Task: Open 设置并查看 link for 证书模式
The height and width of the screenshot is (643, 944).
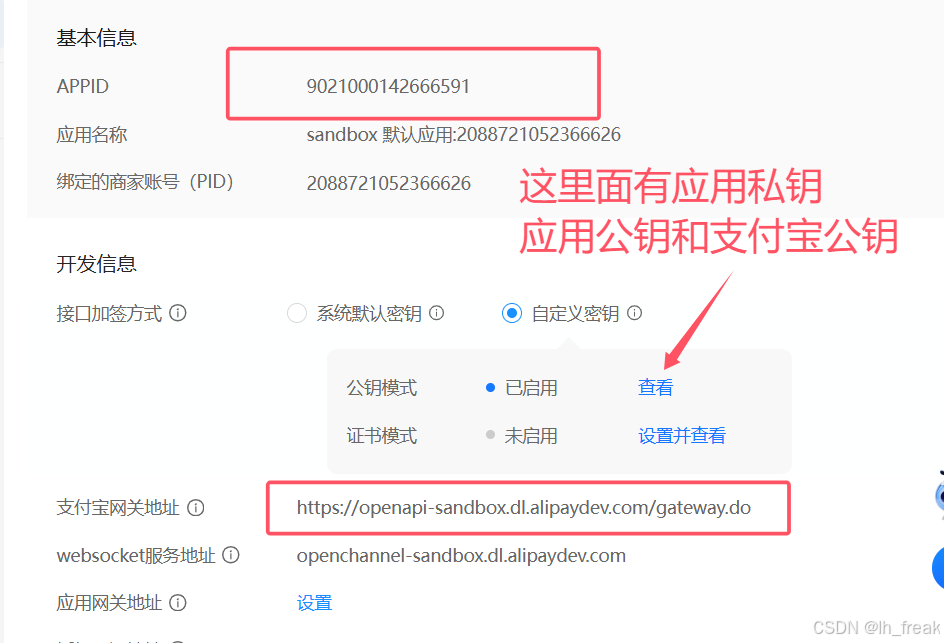Action: pos(682,435)
